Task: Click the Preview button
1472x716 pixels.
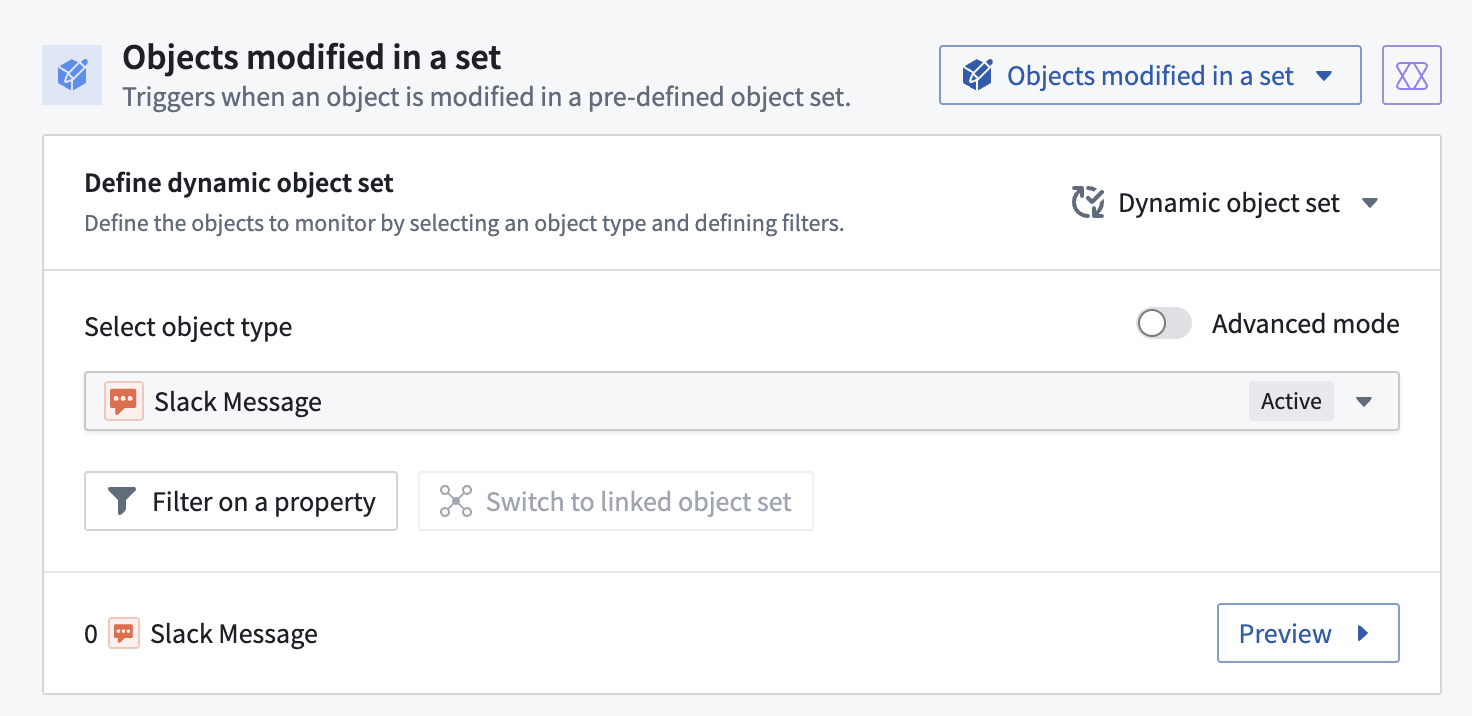Action: [x=1307, y=633]
